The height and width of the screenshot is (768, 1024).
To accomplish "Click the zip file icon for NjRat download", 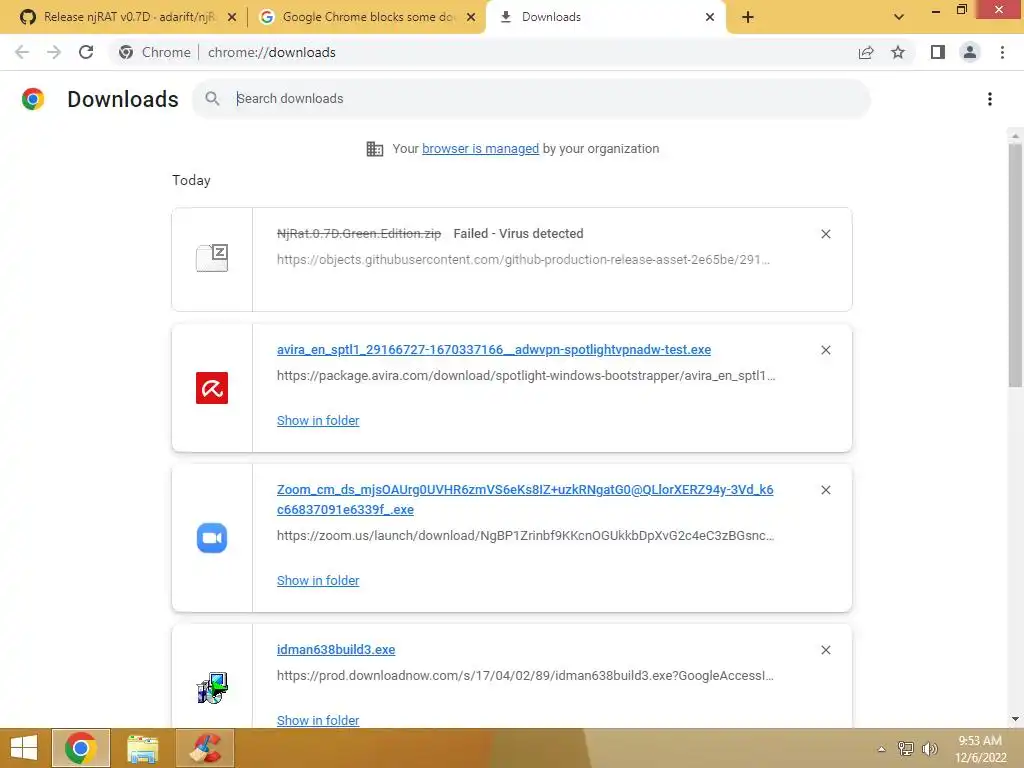I will (212, 258).
